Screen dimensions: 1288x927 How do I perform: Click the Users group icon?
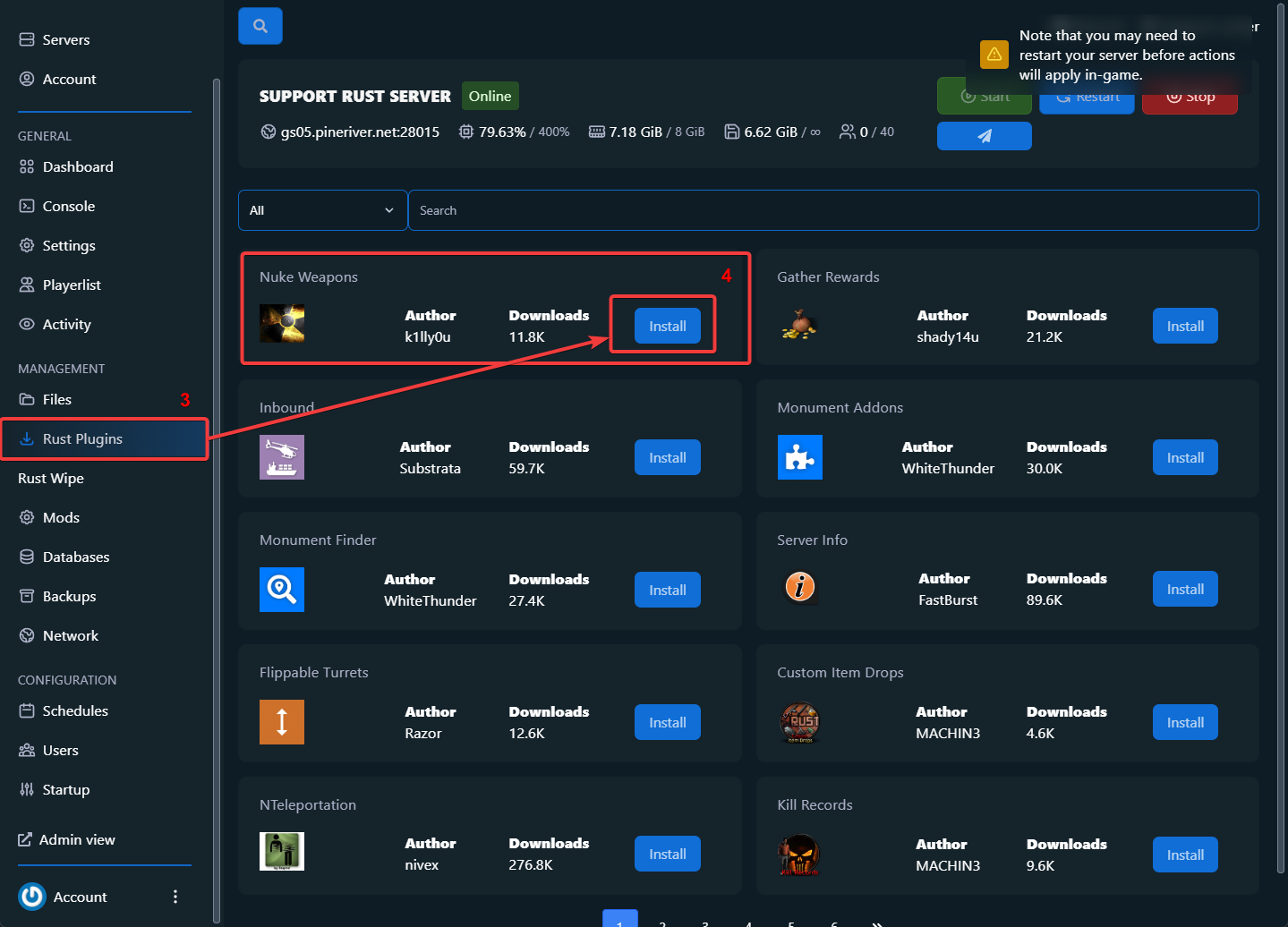click(27, 750)
